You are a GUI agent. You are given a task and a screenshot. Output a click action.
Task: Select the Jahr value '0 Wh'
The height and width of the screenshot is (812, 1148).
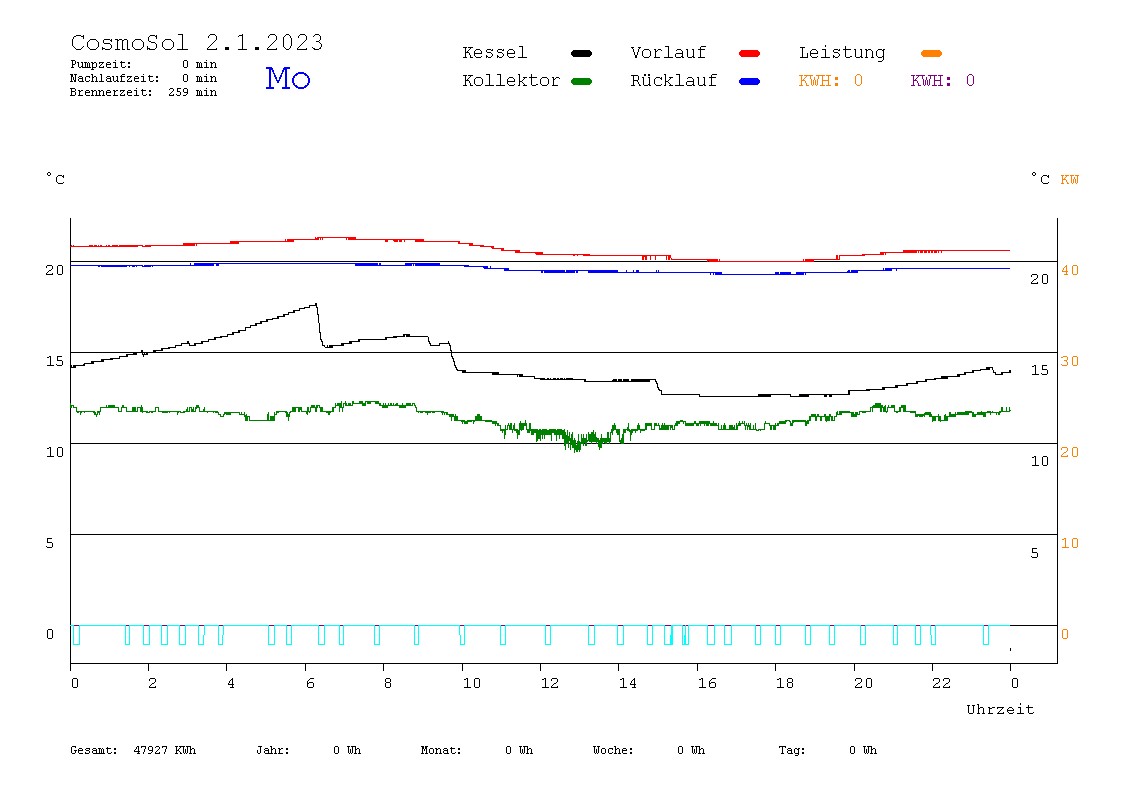click(x=347, y=750)
